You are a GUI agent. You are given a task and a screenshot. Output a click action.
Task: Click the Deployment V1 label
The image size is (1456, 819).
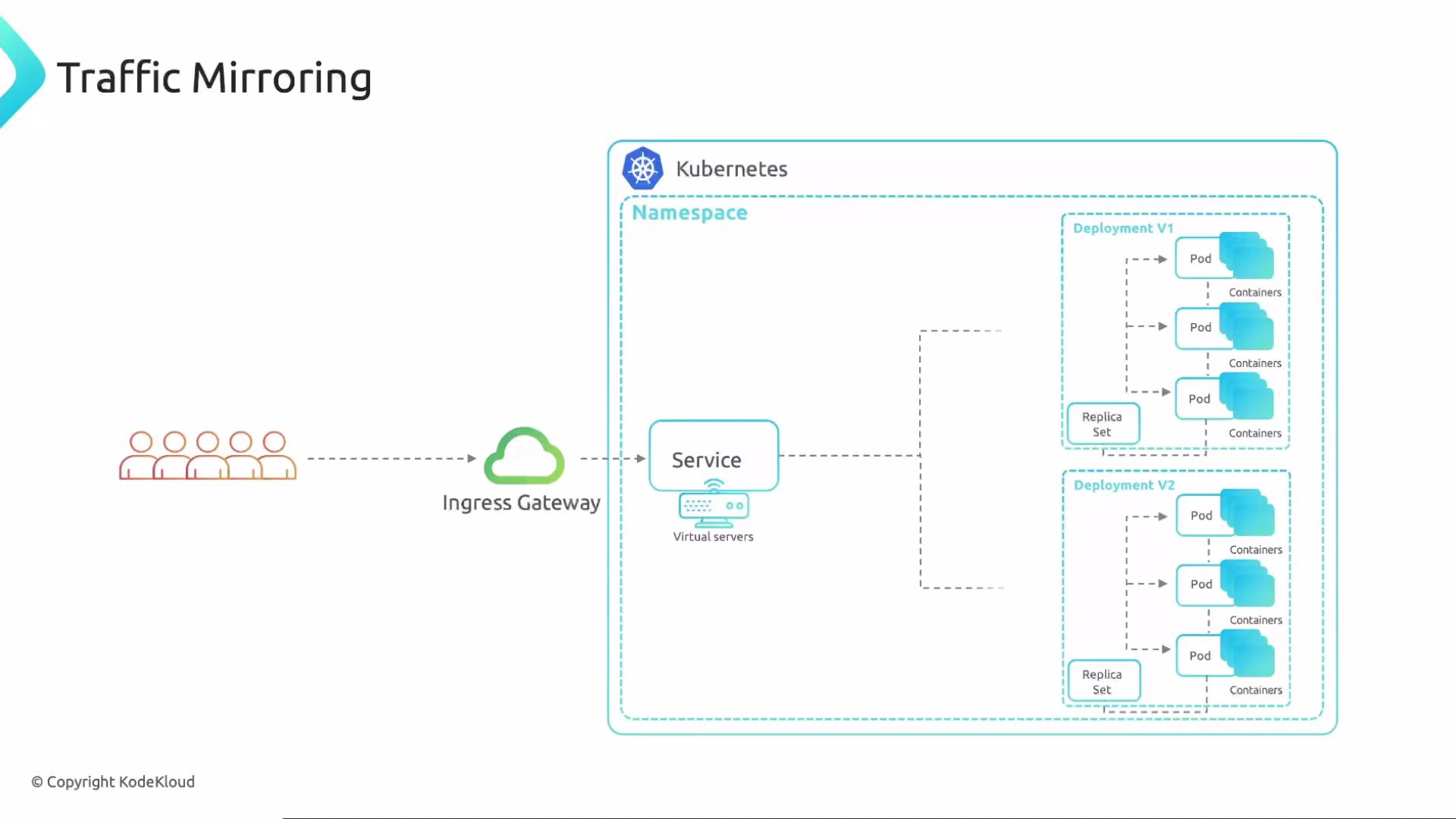click(1123, 228)
